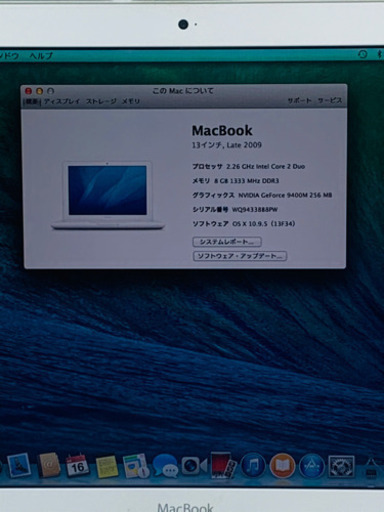The width and height of the screenshot is (384, 512).
Task: Launch the App Store from the Dock
Action: 311,465
